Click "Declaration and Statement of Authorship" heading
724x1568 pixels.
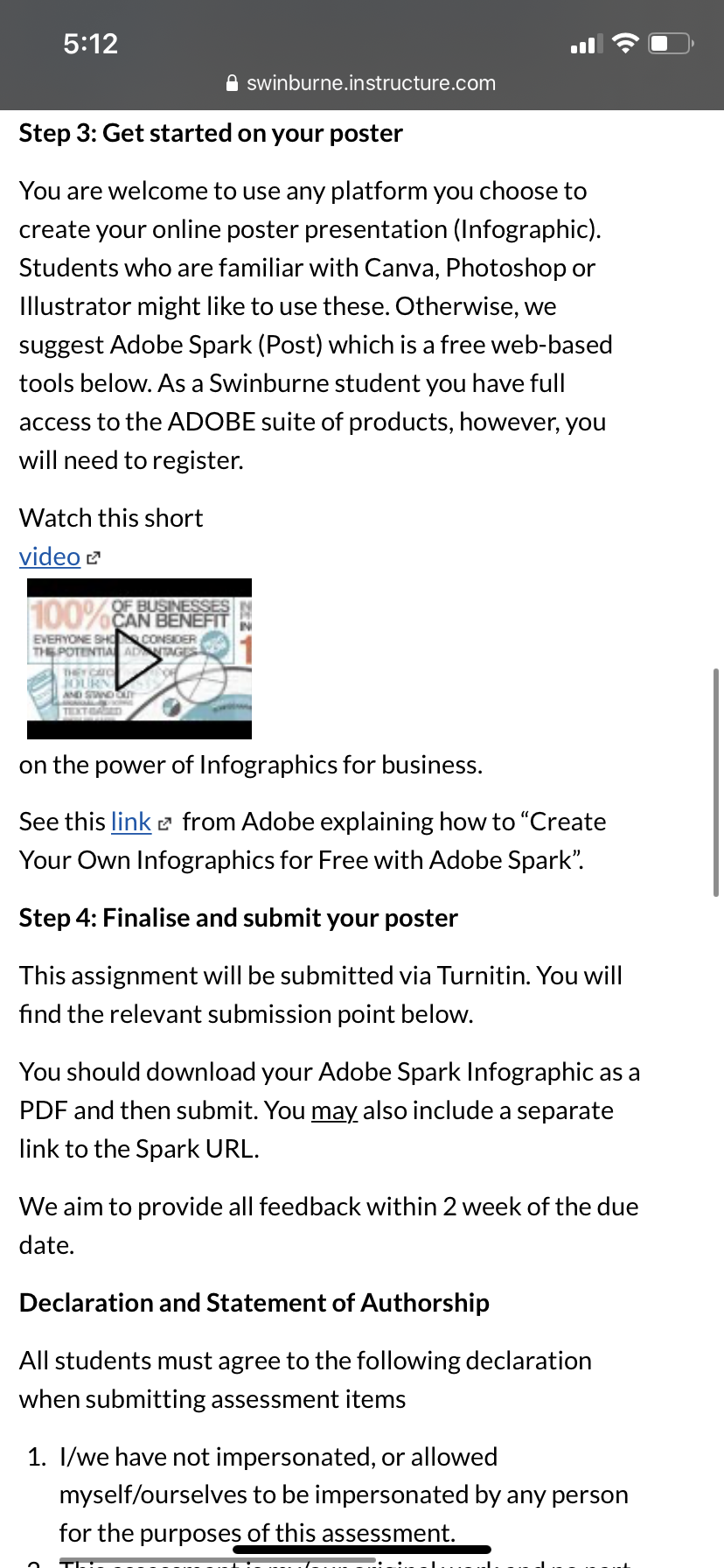coord(254,1303)
